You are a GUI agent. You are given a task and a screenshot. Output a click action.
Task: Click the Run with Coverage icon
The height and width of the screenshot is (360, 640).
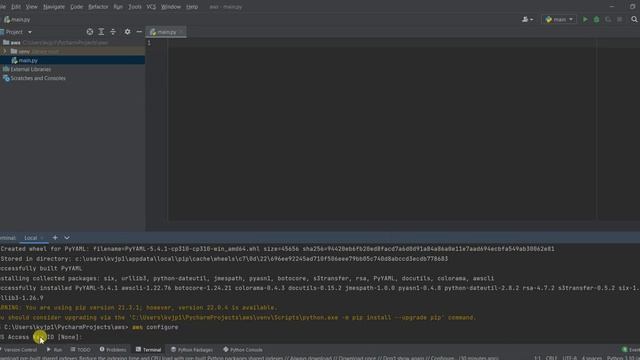tap(608, 19)
